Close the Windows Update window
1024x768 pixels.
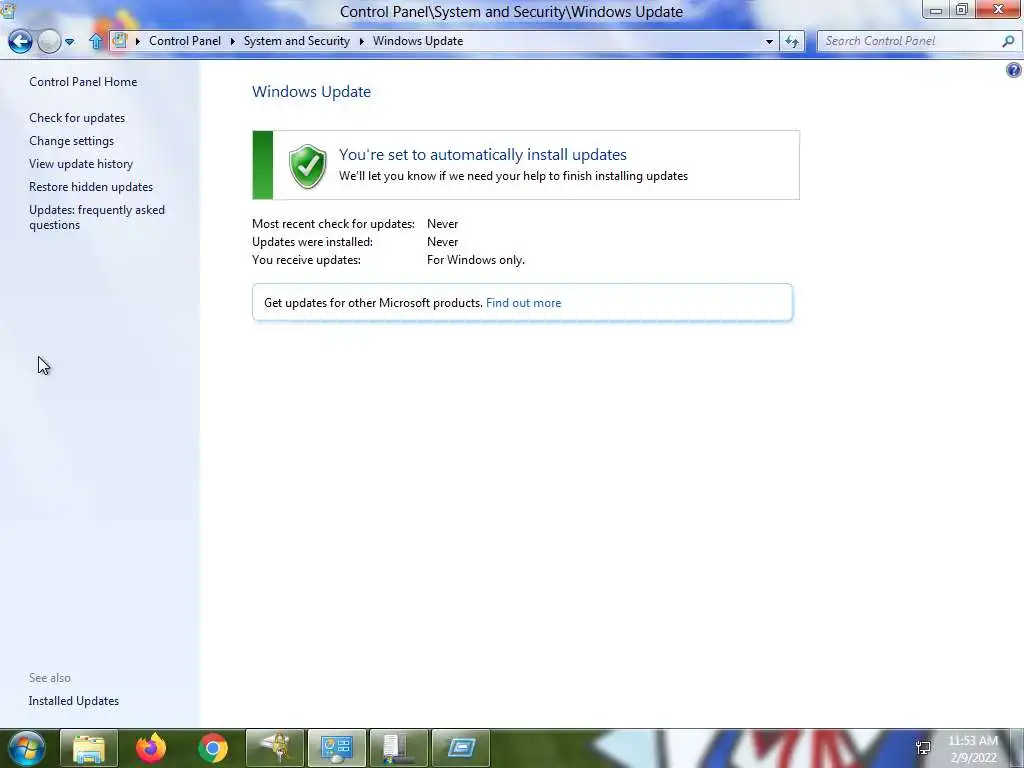tap(999, 9)
